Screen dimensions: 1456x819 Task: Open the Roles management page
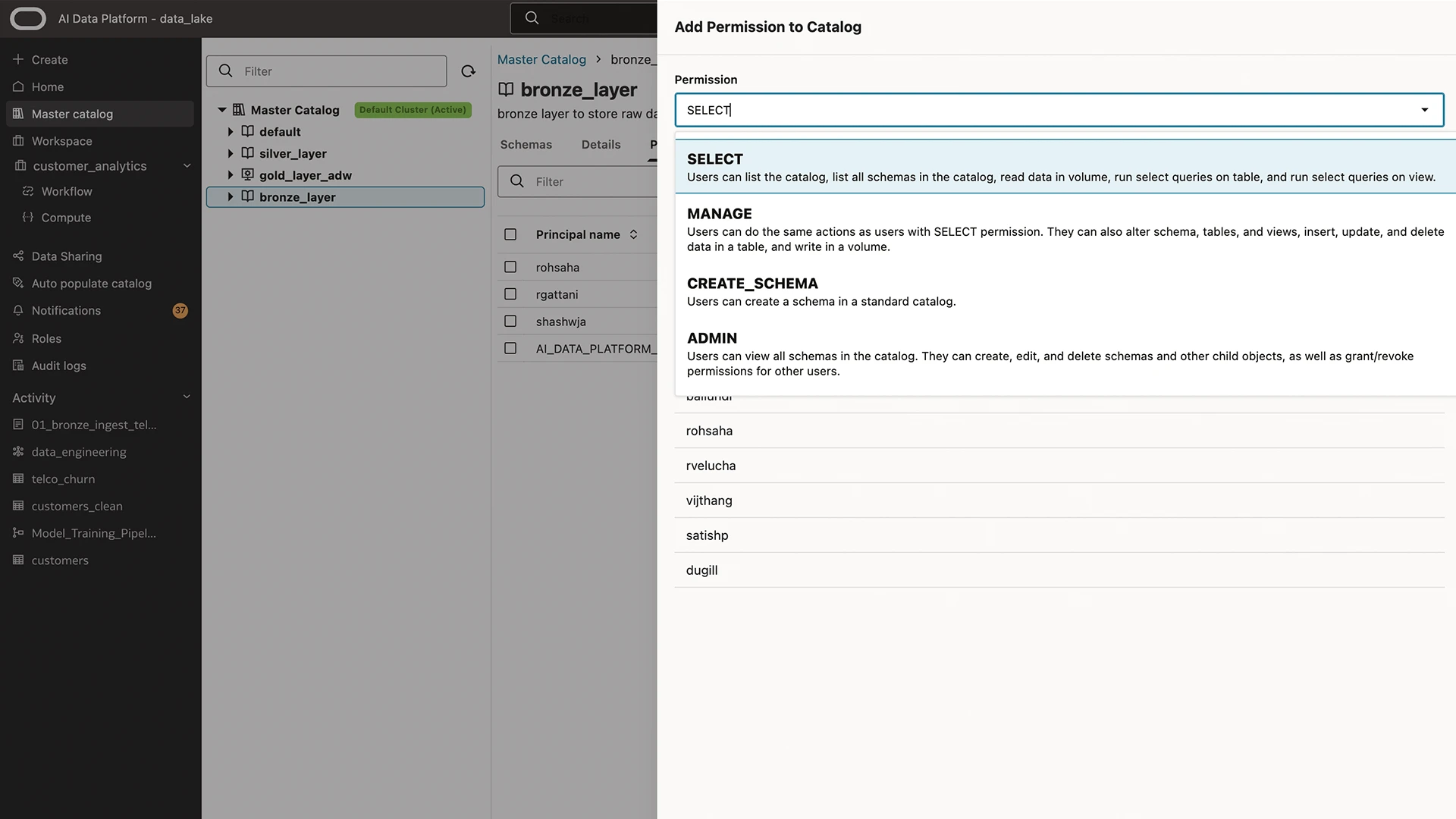45,338
